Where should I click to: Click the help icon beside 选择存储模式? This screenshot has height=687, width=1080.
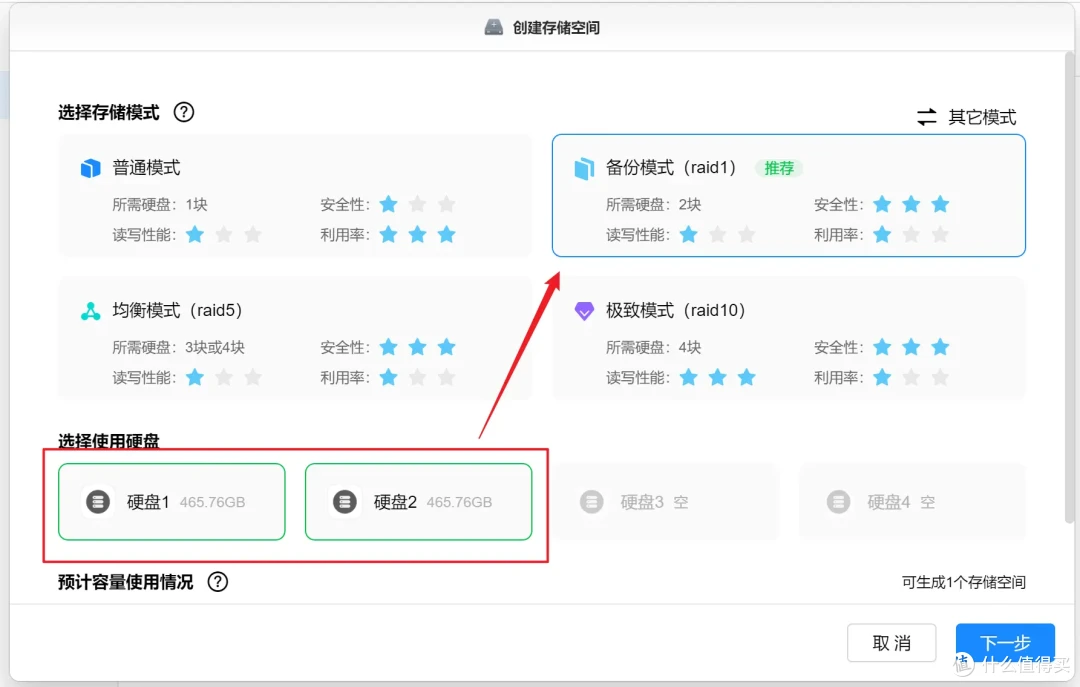click(x=184, y=112)
